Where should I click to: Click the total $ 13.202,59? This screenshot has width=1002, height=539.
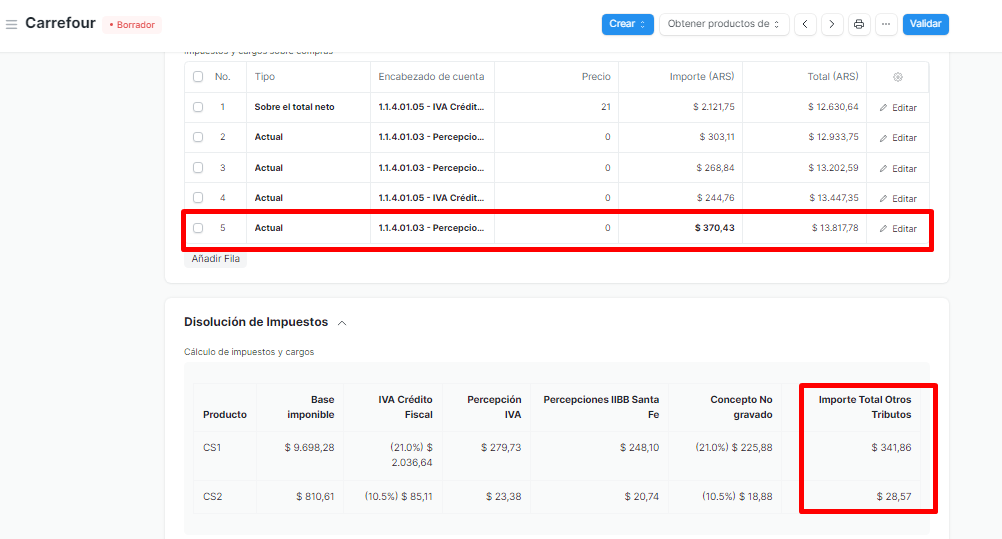pos(833,168)
